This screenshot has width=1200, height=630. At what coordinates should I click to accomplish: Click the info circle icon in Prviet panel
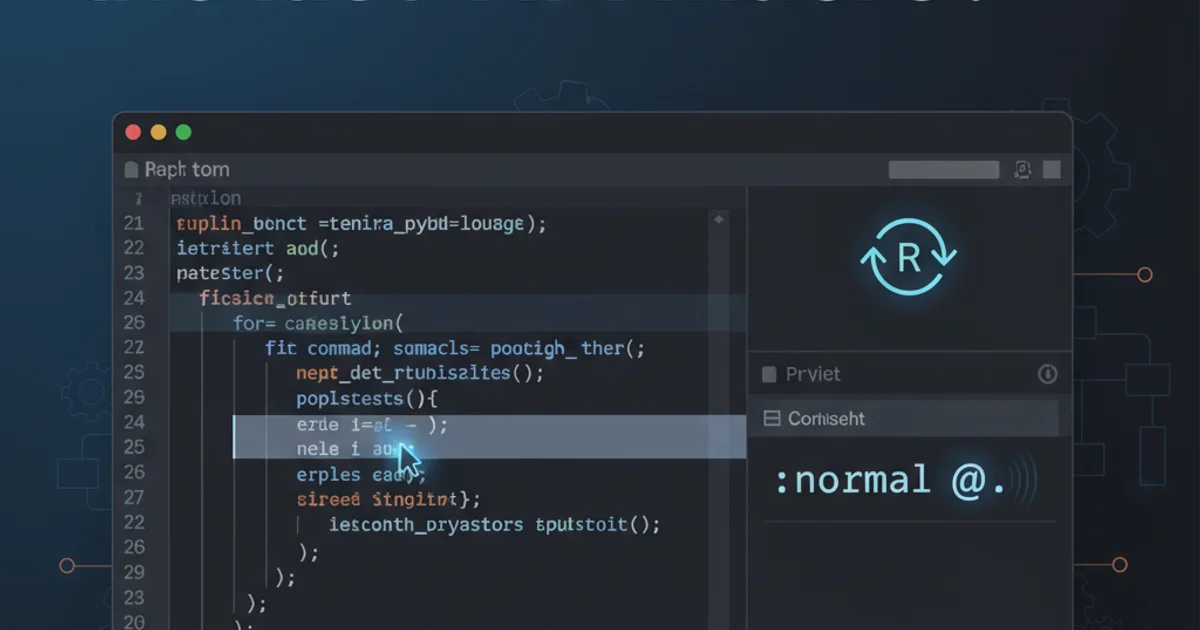pos(1047,374)
